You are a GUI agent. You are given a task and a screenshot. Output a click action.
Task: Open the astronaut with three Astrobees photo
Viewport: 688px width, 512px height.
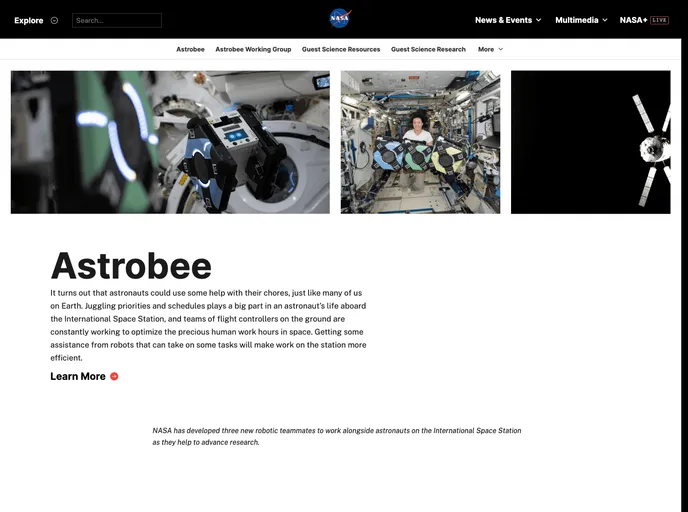[420, 142]
